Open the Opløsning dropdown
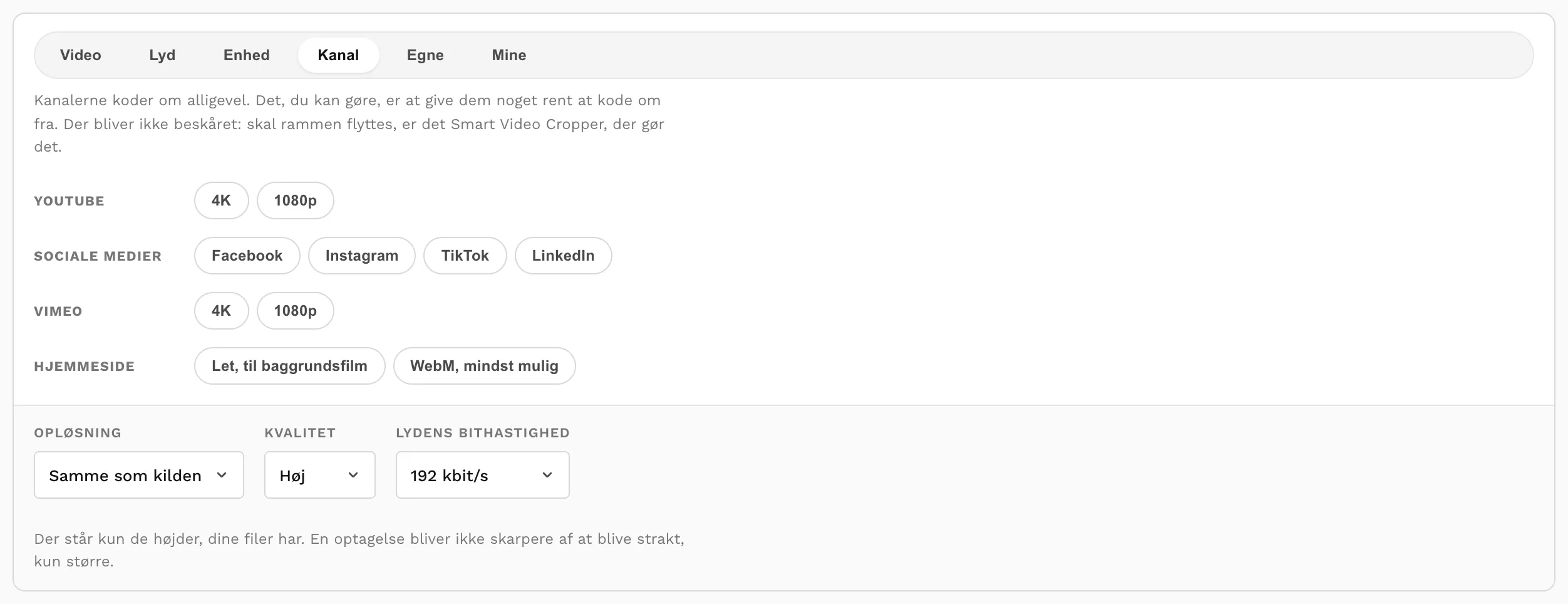The width and height of the screenshot is (1568, 604). tap(139, 475)
